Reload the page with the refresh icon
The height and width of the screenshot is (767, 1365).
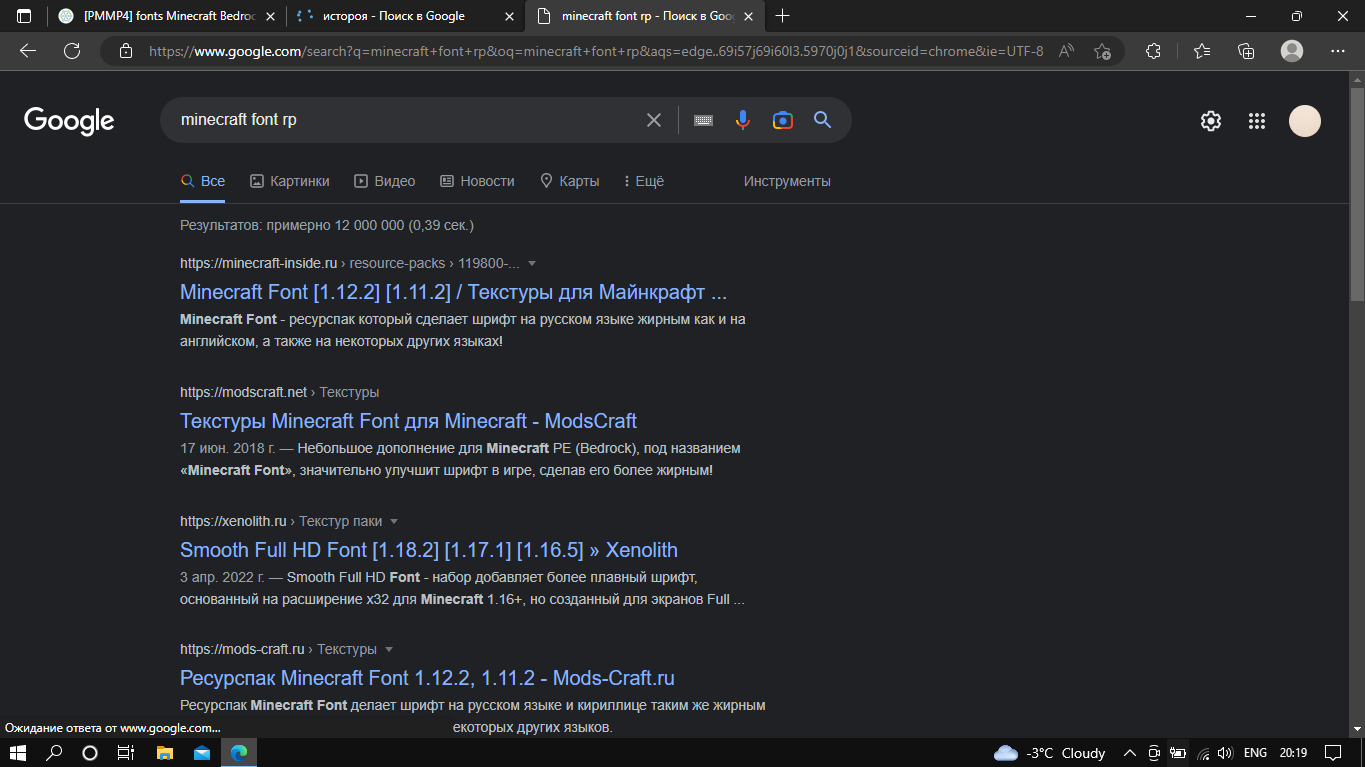click(x=72, y=51)
